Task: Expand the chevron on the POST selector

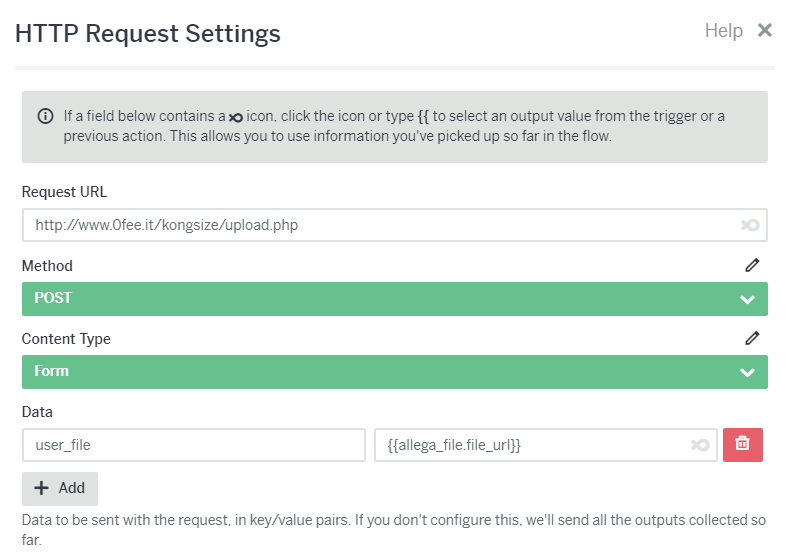Action: [747, 300]
